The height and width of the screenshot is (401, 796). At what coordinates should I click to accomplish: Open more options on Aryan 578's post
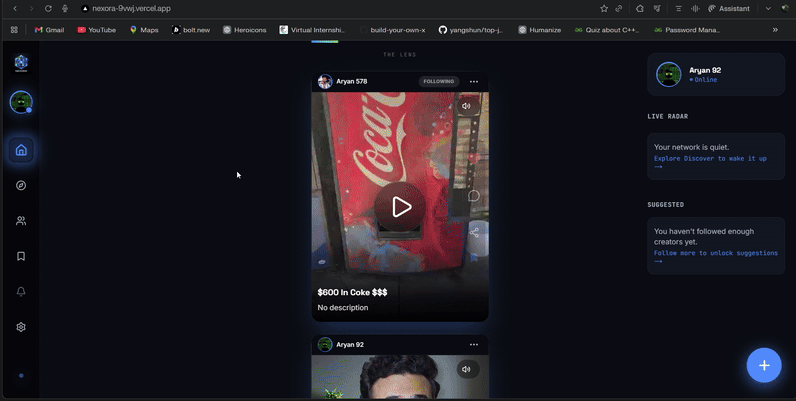click(x=474, y=82)
